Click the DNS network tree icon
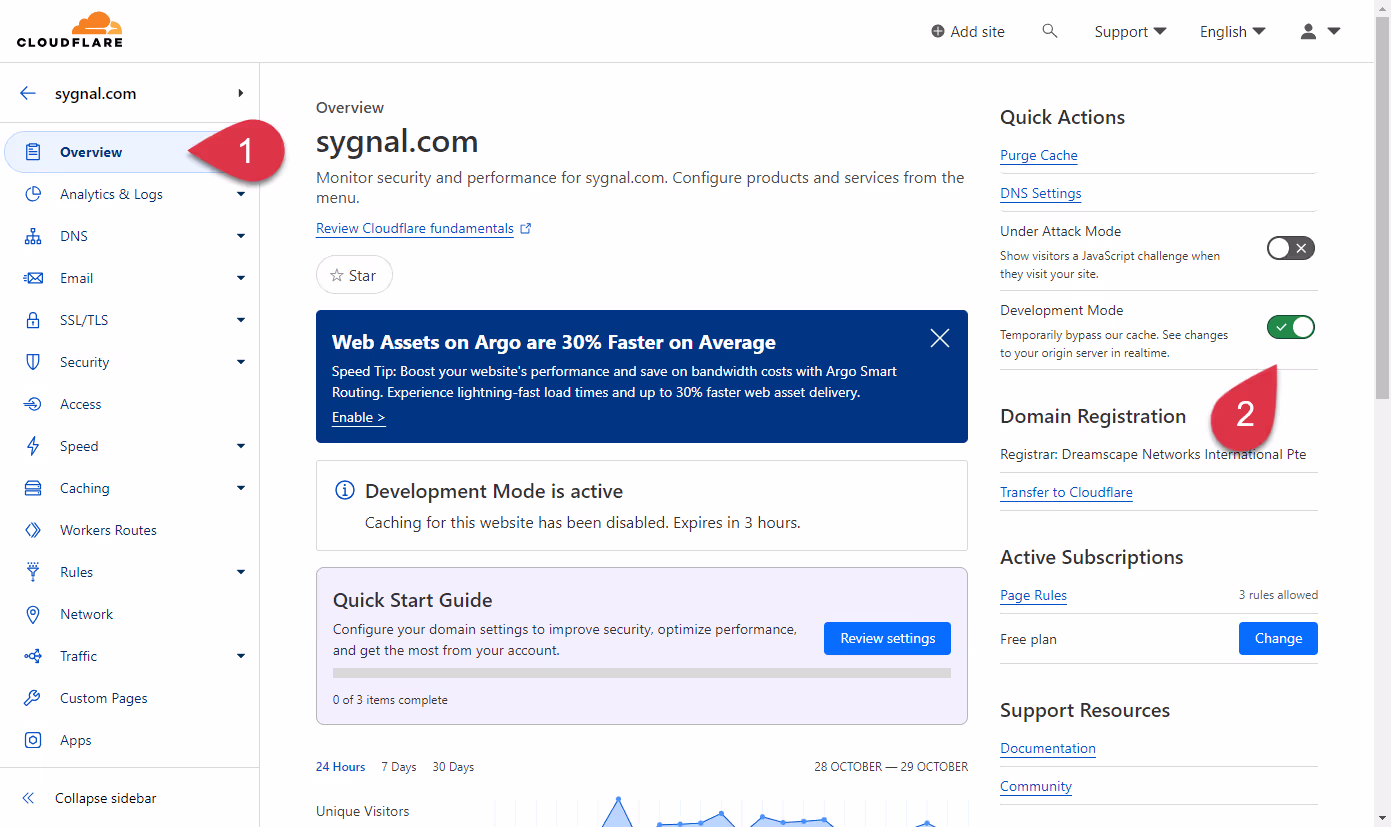This screenshot has width=1391, height=827. (x=33, y=236)
